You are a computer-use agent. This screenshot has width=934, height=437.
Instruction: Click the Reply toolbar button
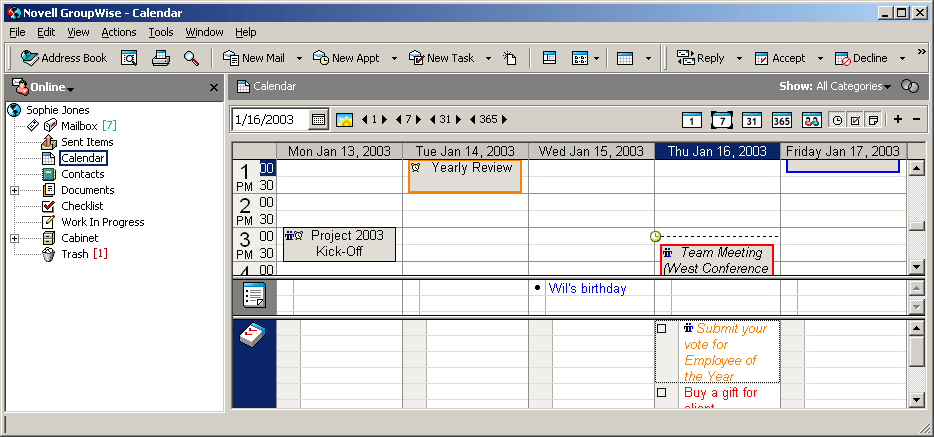click(x=700, y=58)
